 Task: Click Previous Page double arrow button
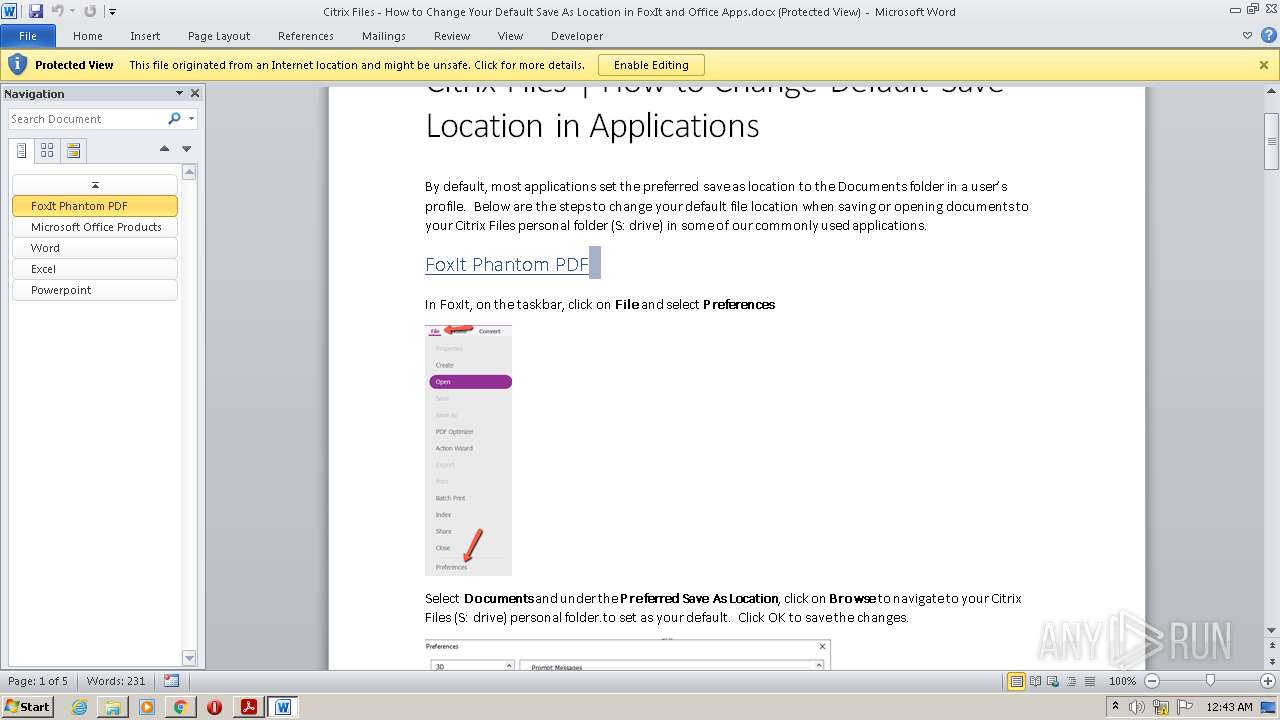(x=1271, y=645)
